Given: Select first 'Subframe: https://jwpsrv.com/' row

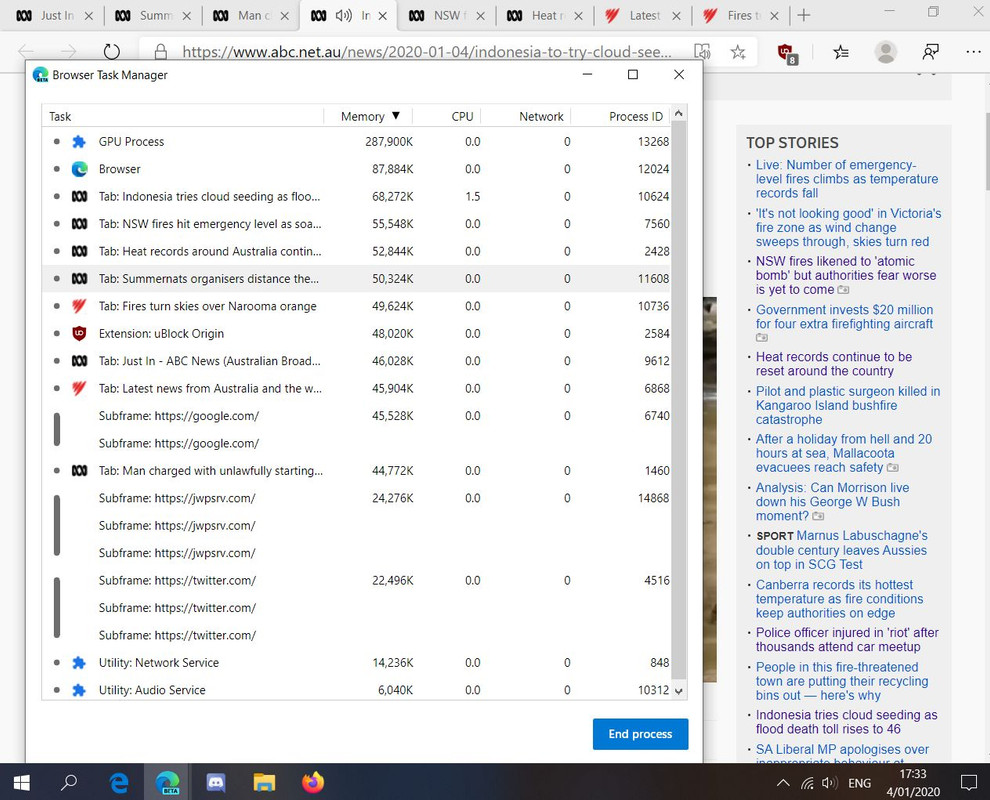Looking at the screenshot, I should [x=356, y=498].
